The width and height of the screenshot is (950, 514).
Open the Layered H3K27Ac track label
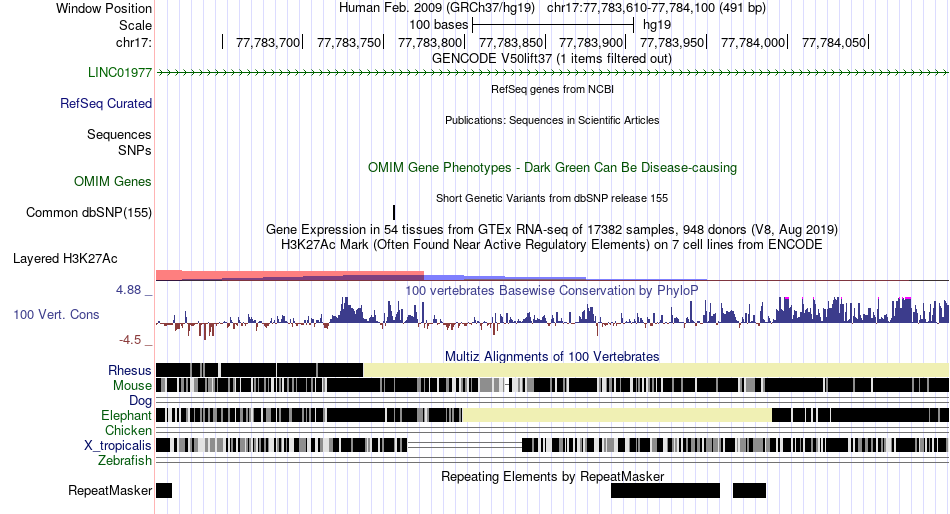point(65,259)
